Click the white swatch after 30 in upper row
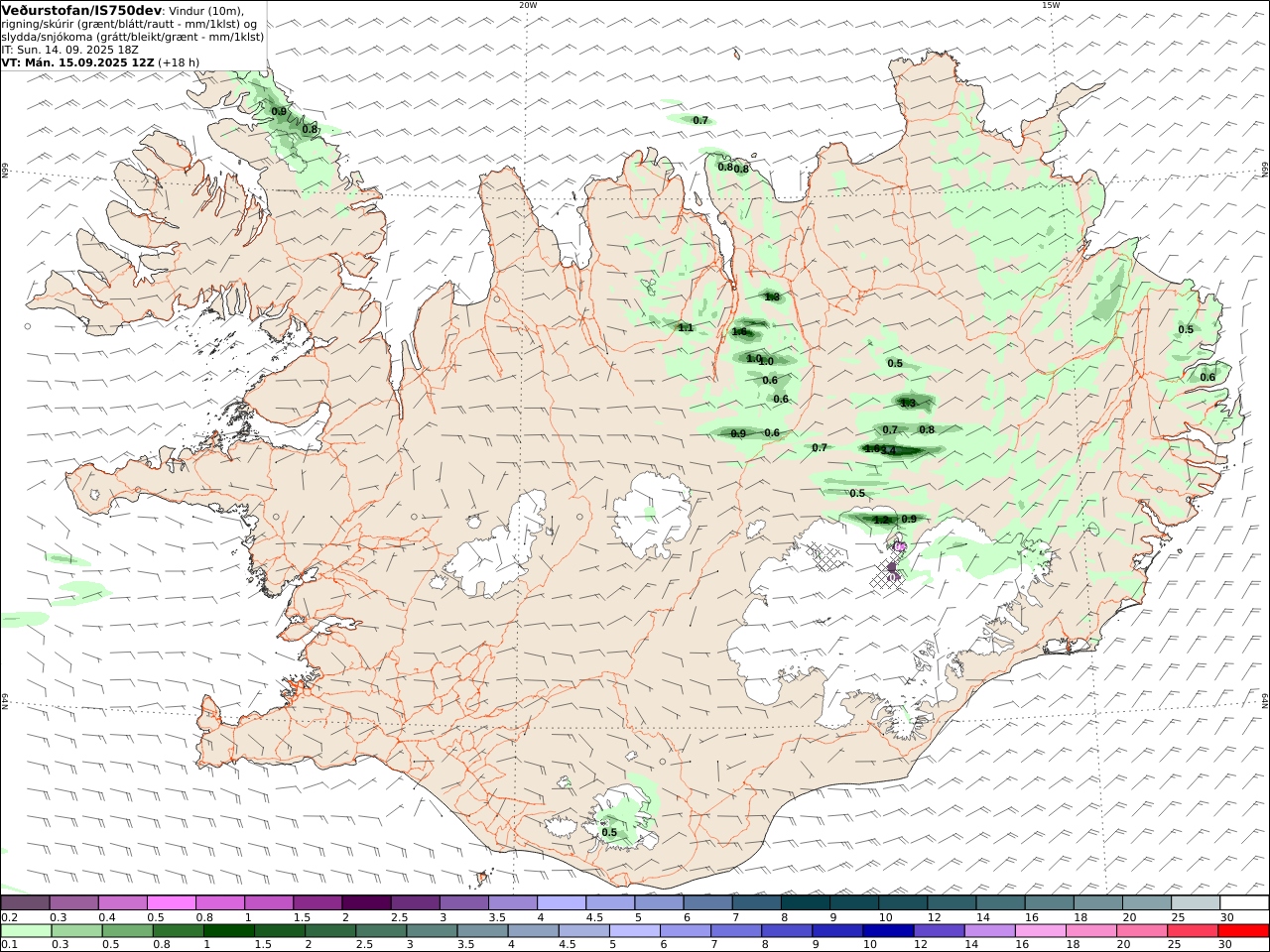 [x=1244, y=903]
